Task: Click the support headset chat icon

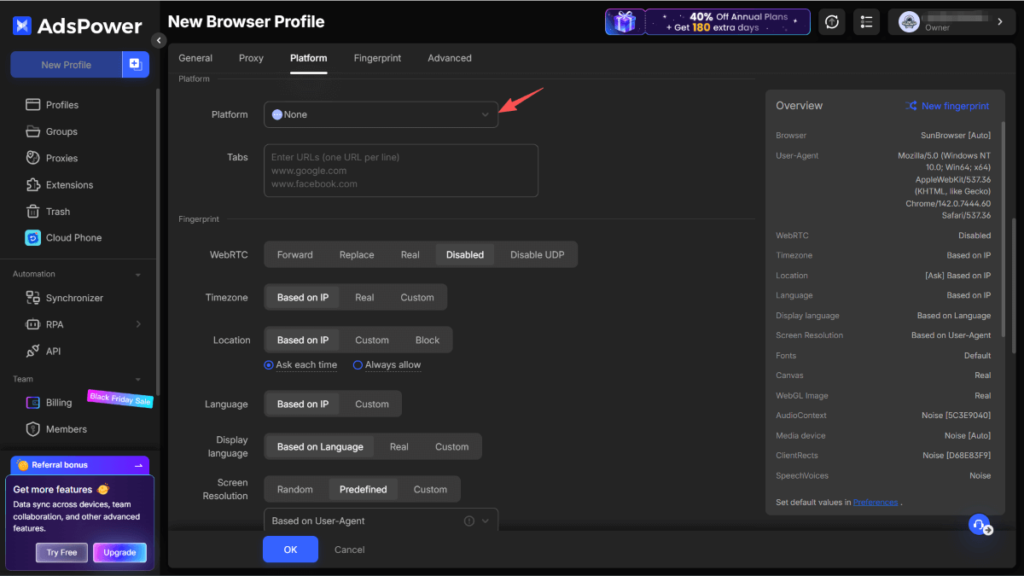Action: pos(979,525)
